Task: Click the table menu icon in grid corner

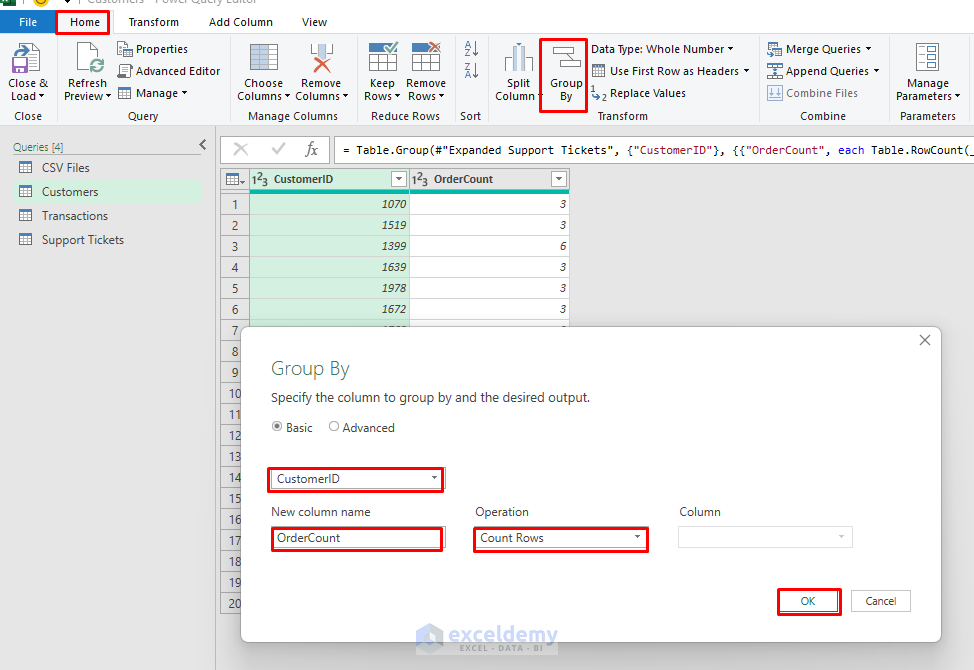Action: point(235,179)
